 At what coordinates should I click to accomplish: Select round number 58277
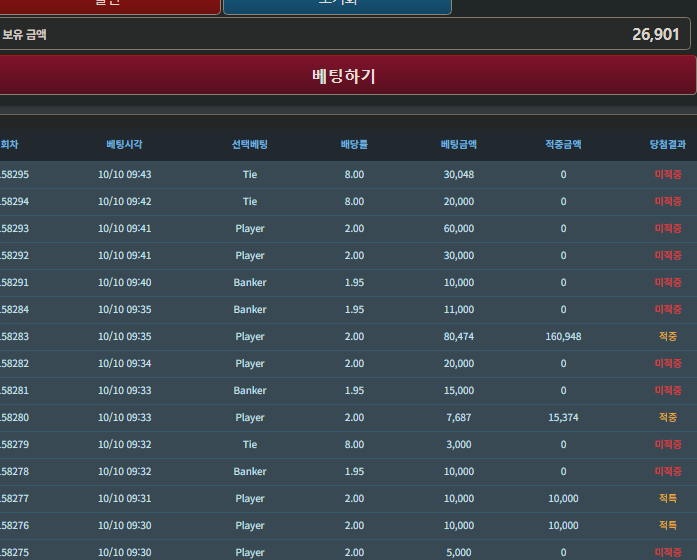click(14, 499)
